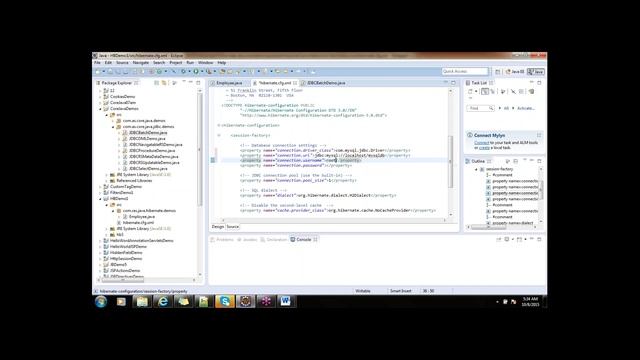Open the Run menu
The width and height of the screenshot is (640, 360).
pyautogui.click(x=190, y=63)
